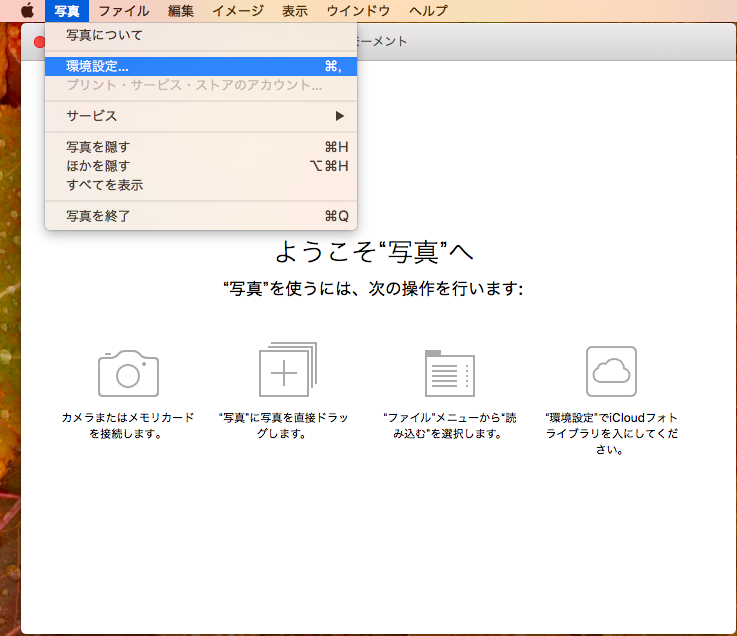Click greyed プリント・サービス・ストアのアカウント... item

pyautogui.click(x=201, y=85)
